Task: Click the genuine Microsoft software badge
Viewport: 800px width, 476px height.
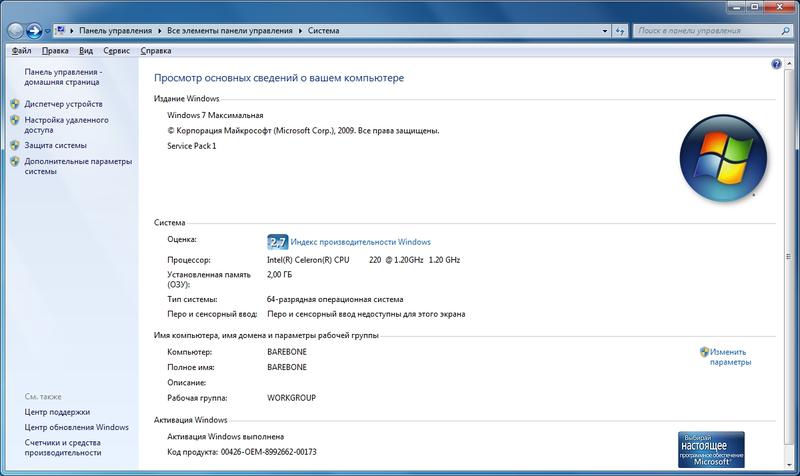Action: 711,449
